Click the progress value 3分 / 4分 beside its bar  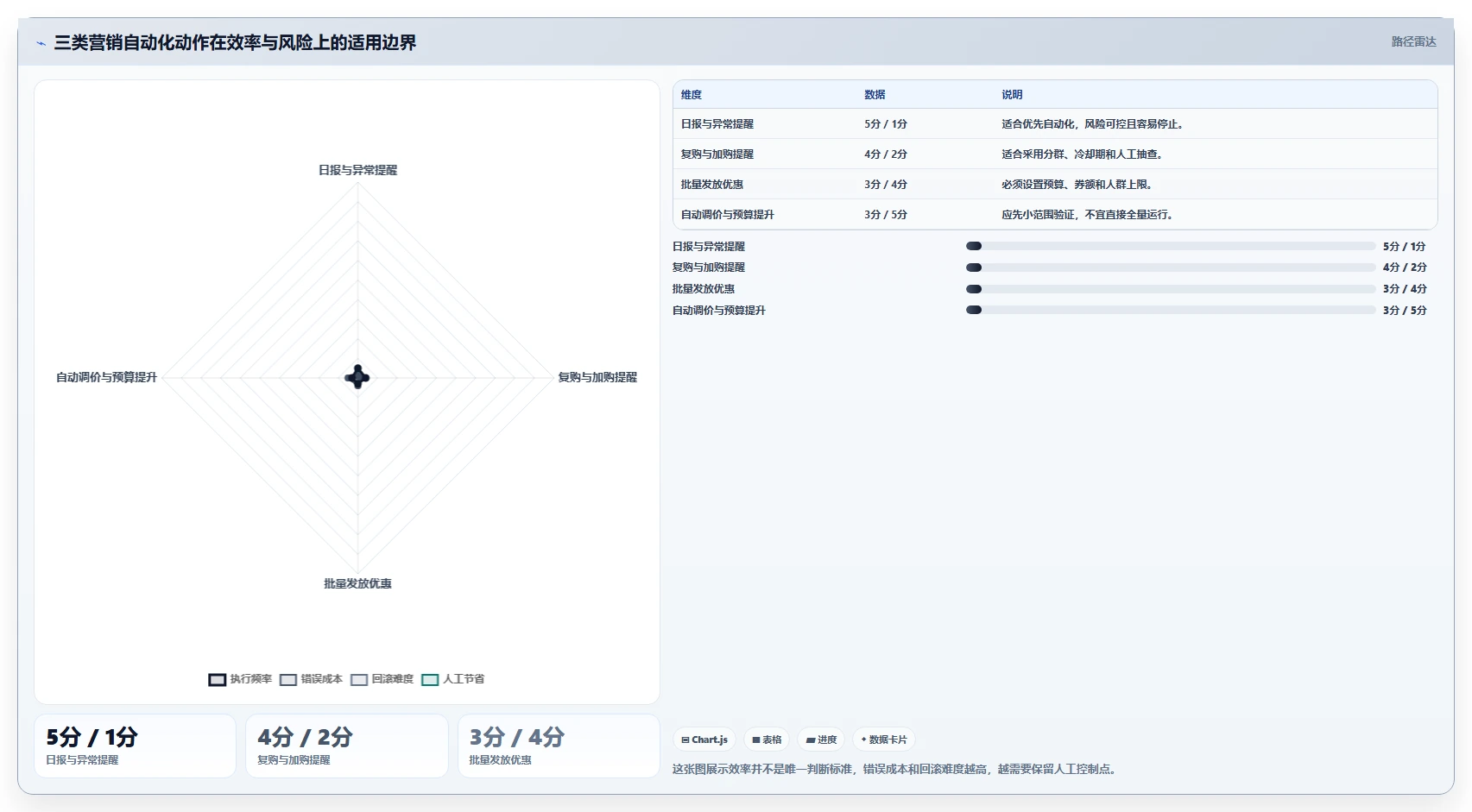(x=1405, y=289)
